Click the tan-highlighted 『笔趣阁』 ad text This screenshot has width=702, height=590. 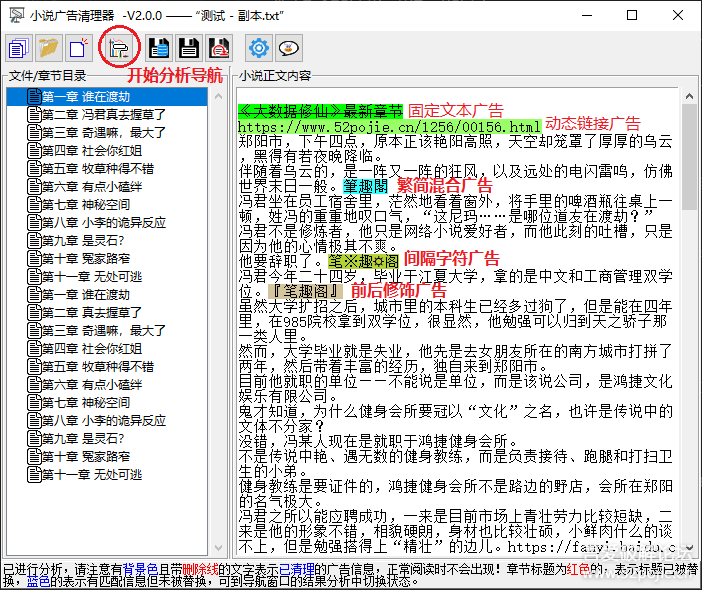306,291
